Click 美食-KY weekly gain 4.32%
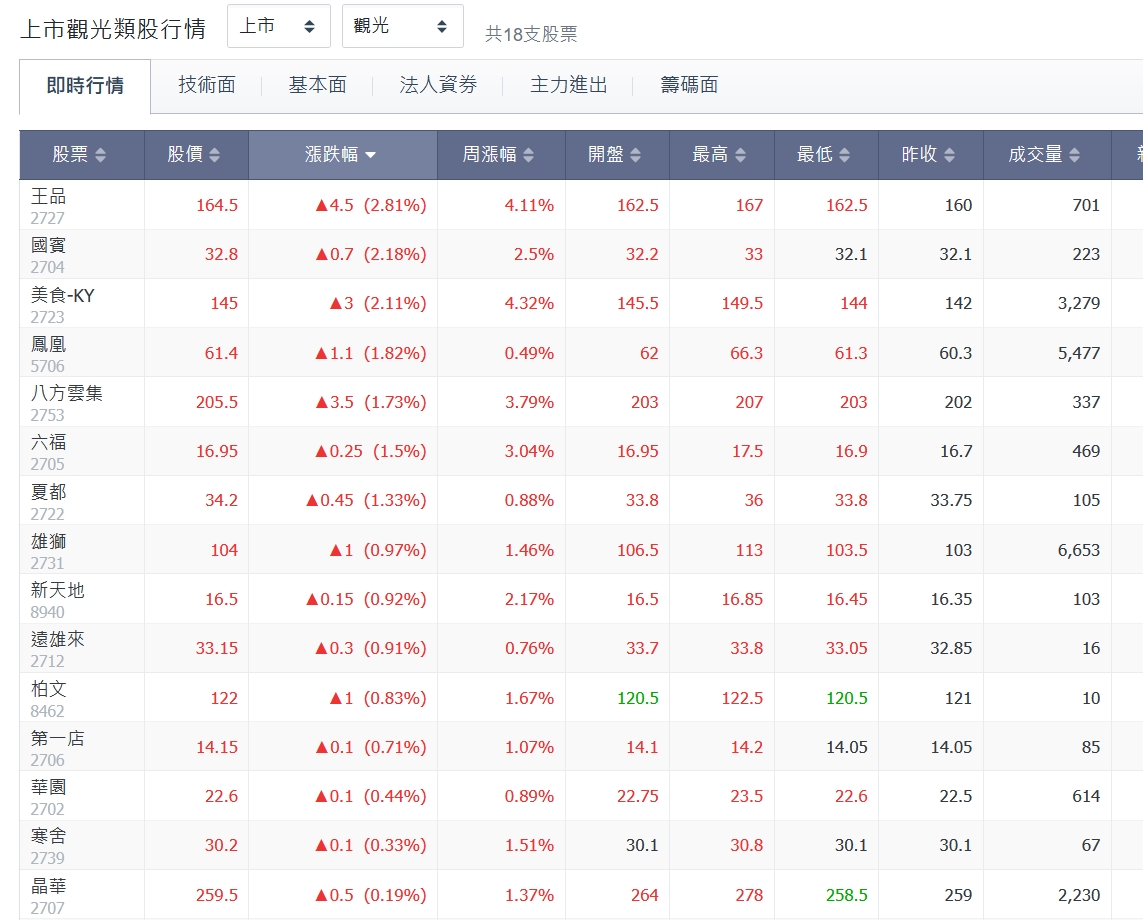The image size is (1143, 920). 529,303
